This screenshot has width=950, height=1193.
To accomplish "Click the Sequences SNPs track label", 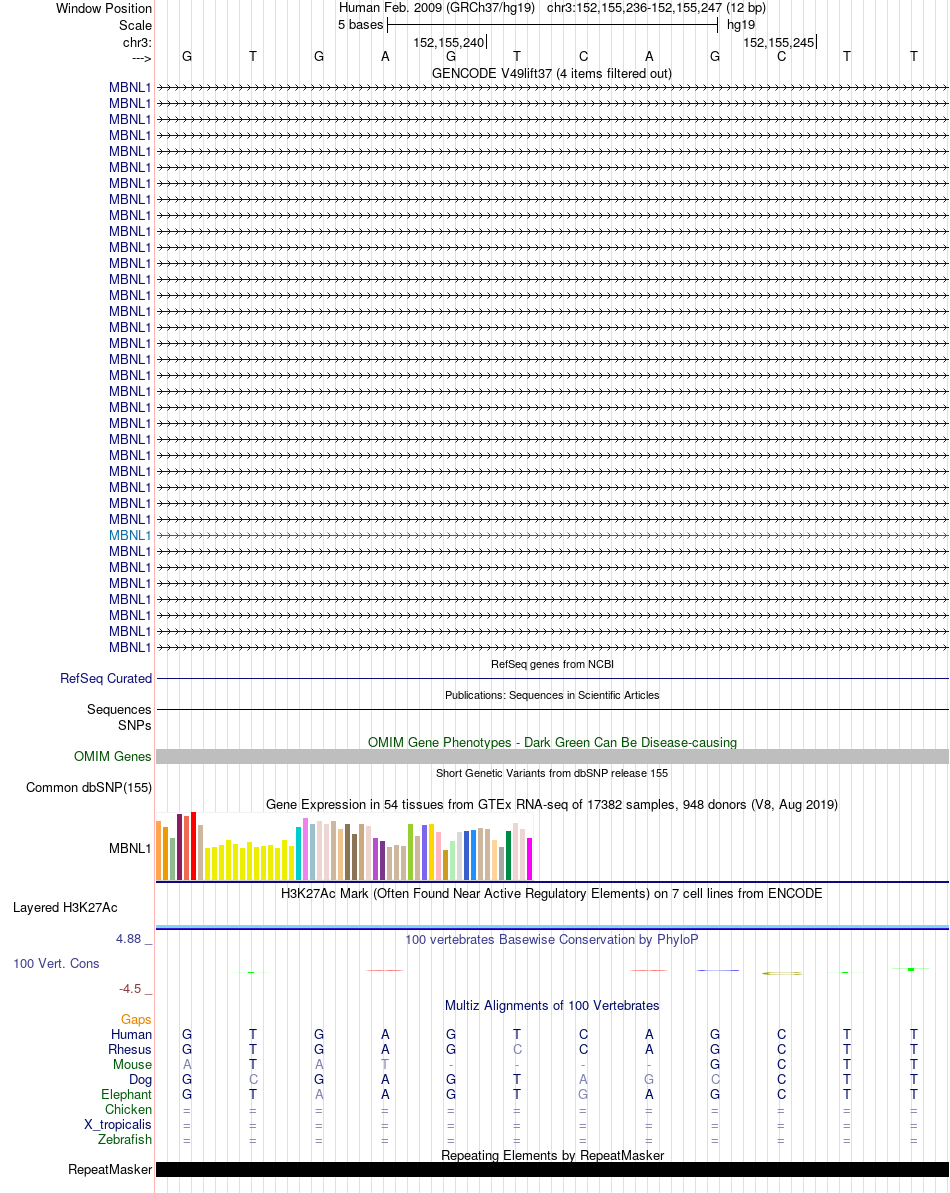I will (119, 717).
